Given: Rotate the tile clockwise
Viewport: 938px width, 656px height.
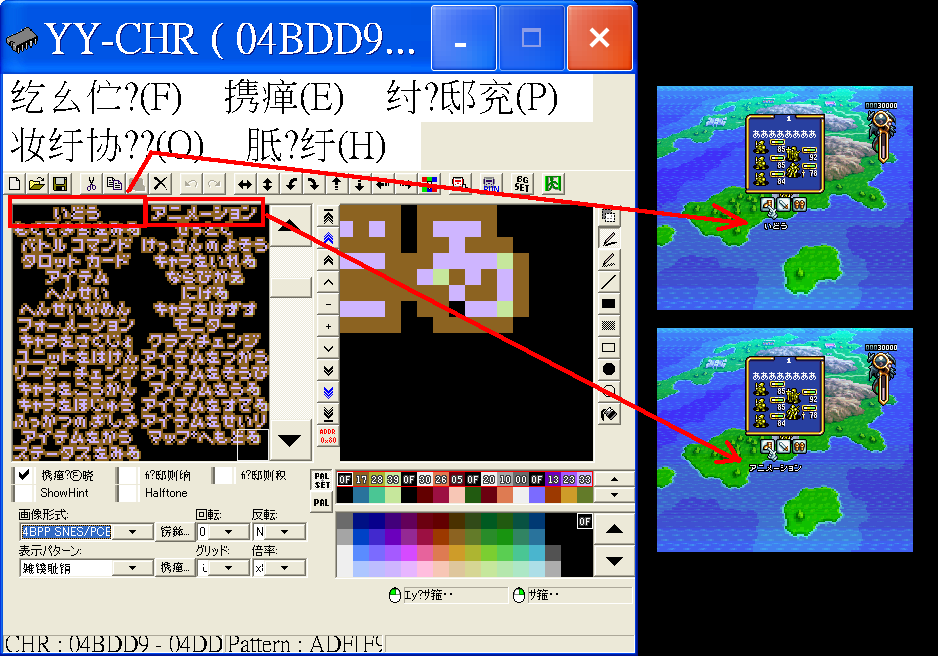Looking at the screenshot, I should [313, 184].
